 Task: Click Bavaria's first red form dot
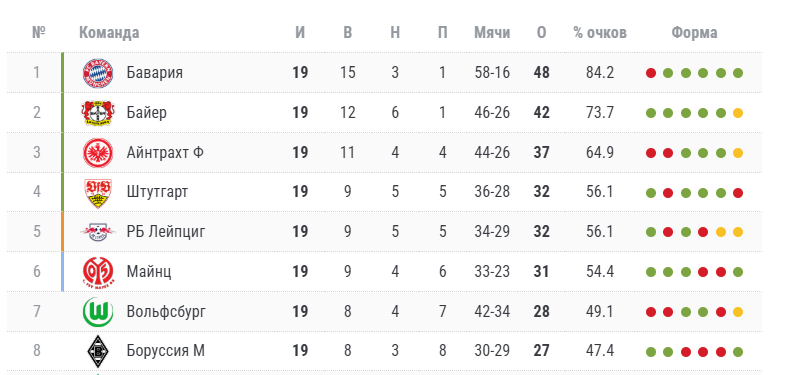(651, 73)
